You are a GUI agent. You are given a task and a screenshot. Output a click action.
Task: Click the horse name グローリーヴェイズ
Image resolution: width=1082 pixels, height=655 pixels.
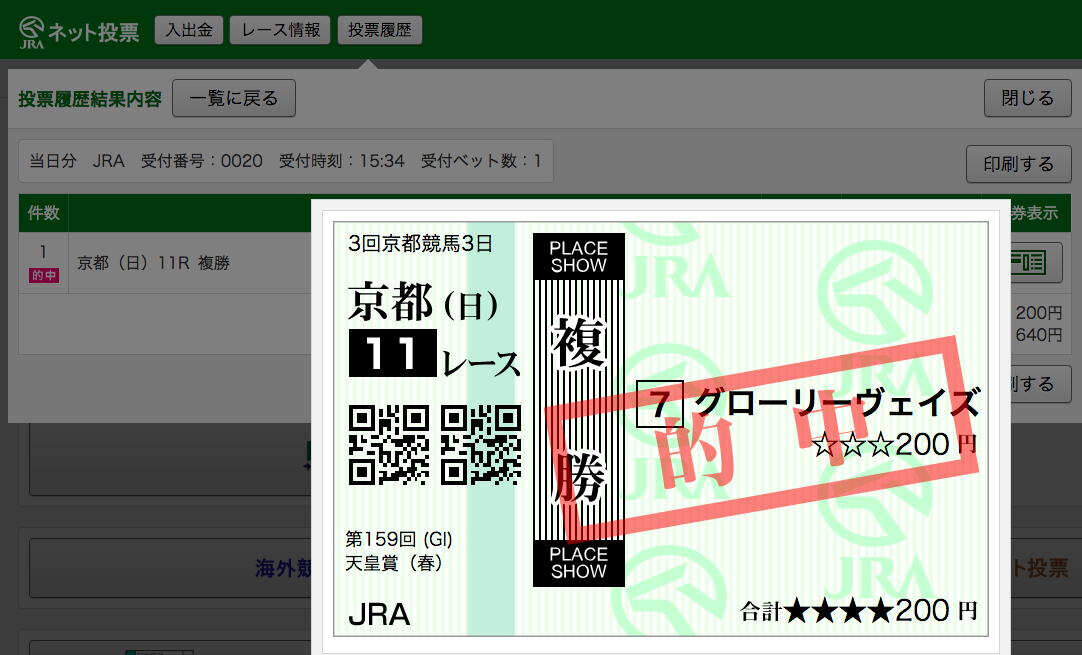click(837, 402)
